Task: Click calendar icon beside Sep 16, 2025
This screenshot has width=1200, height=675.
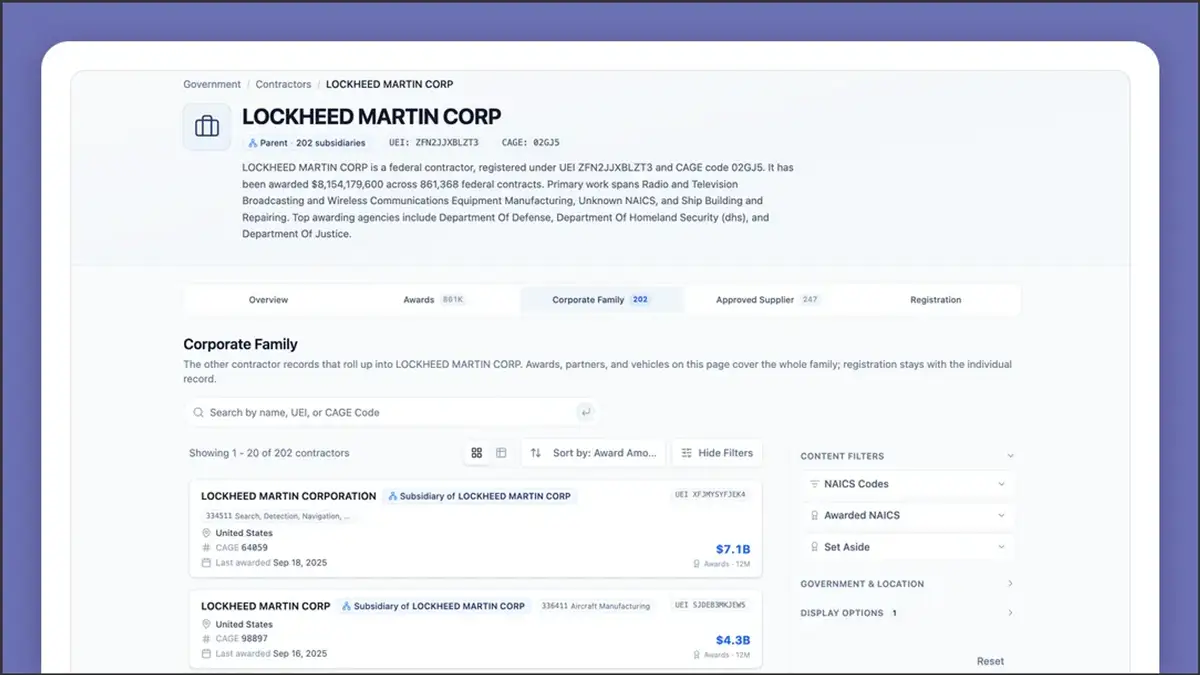Action: tap(207, 654)
